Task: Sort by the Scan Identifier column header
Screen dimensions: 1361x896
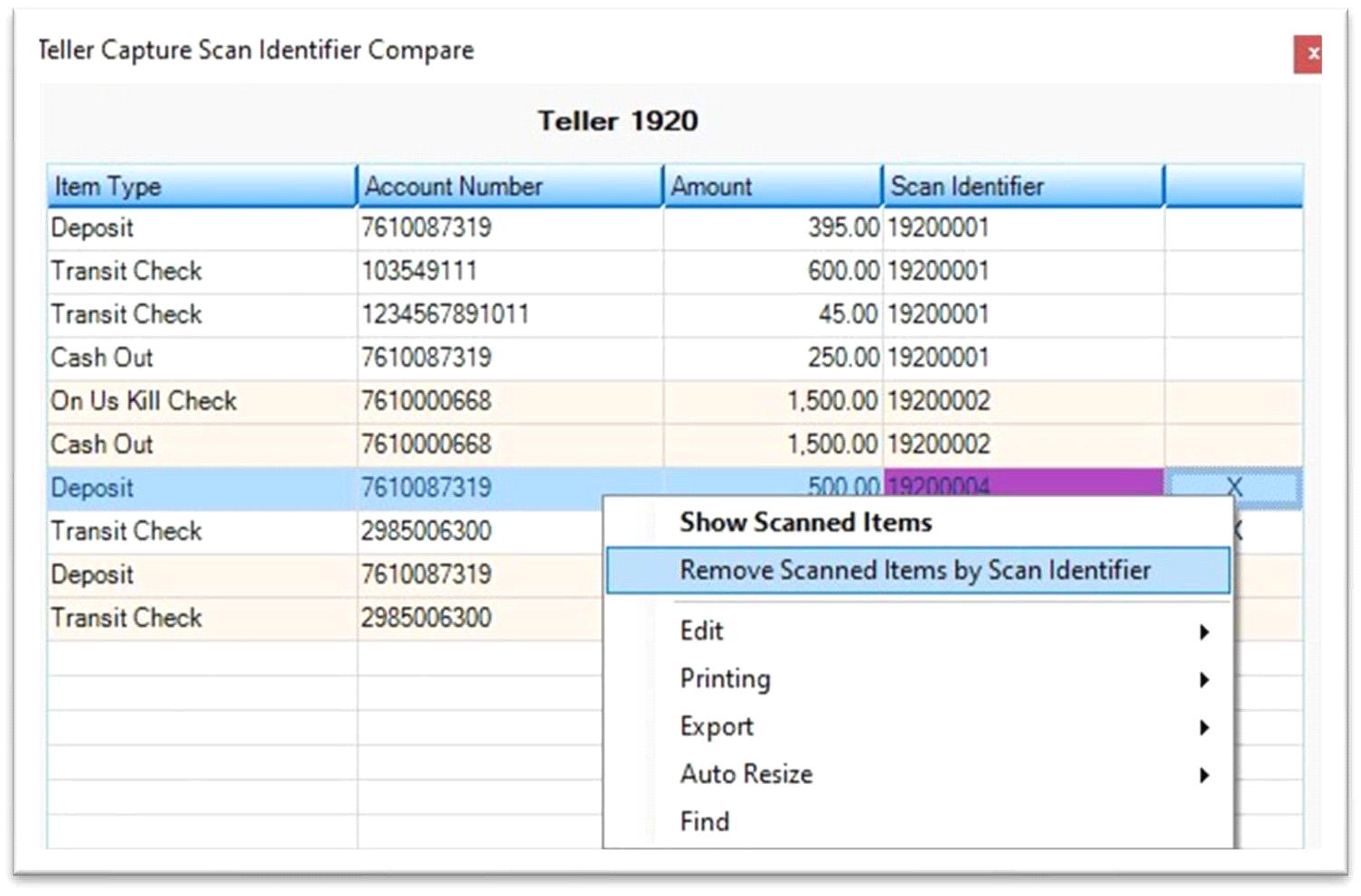Action: (x=1023, y=186)
